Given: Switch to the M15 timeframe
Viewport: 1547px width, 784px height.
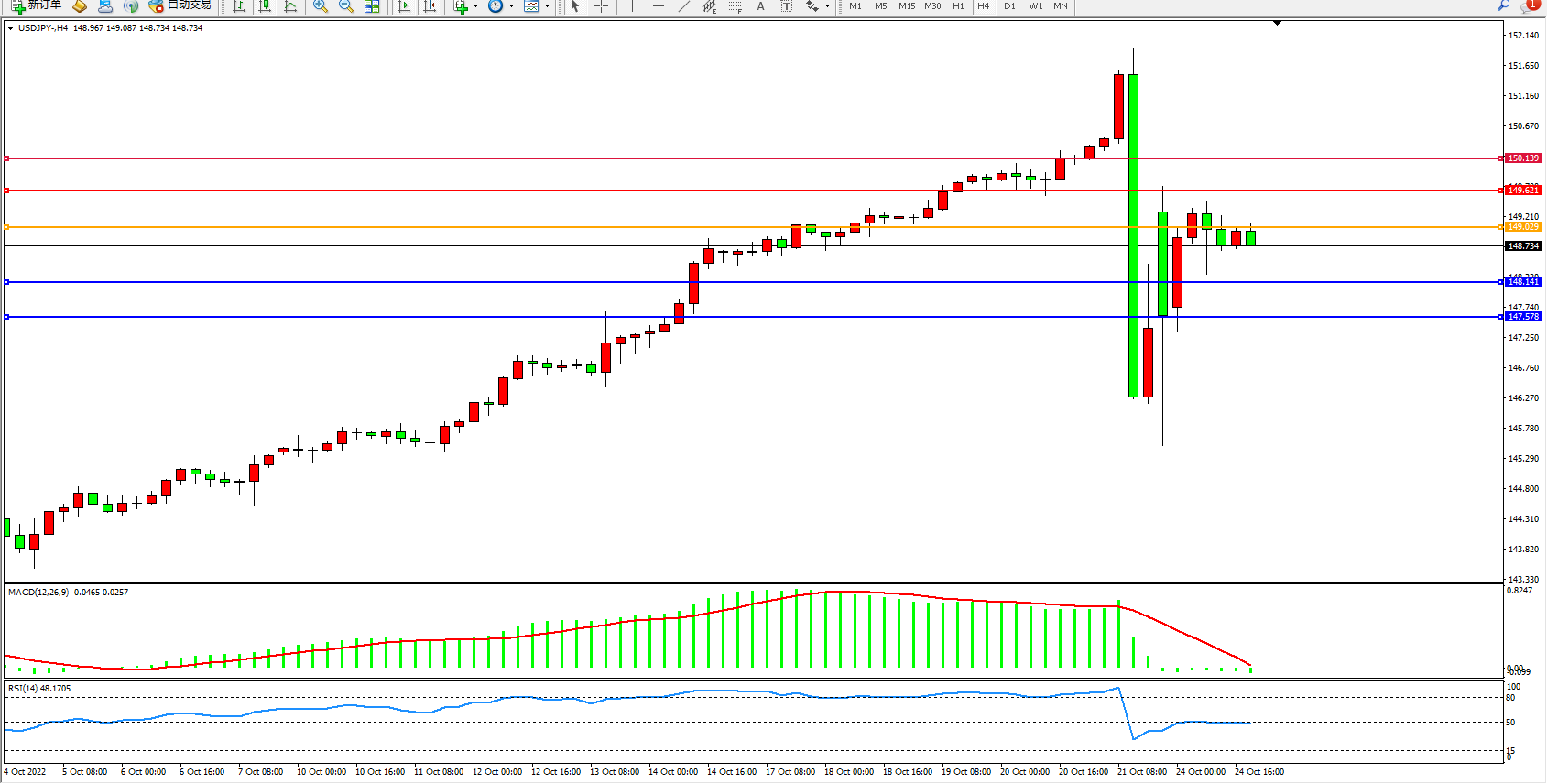Looking at the screenshot, I should 906,6.
